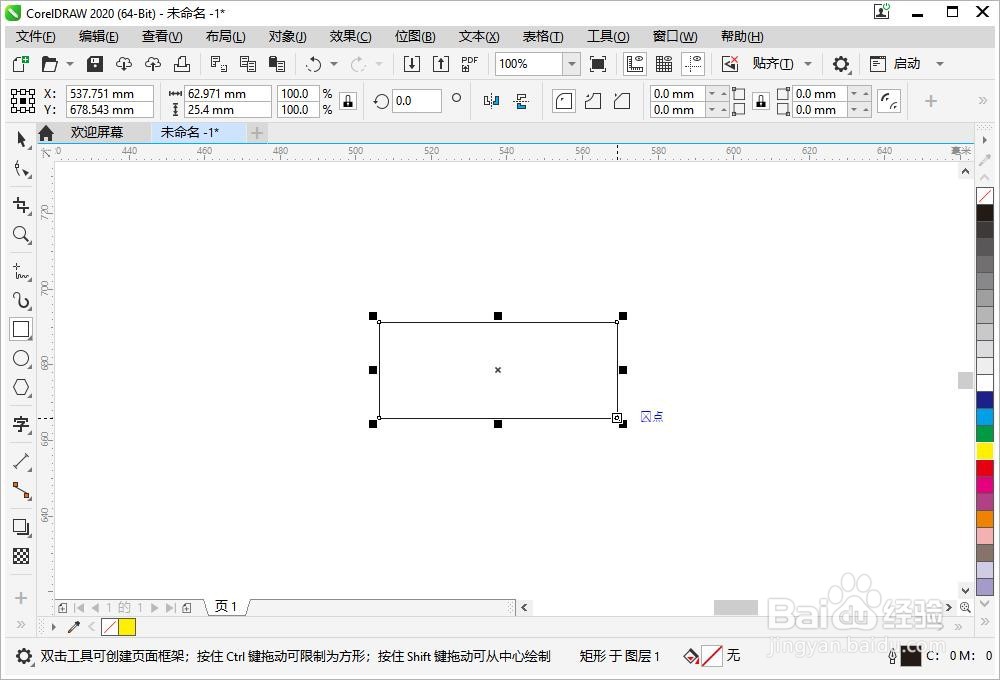Toggle Relative corner scaling button

coord(889,101)
